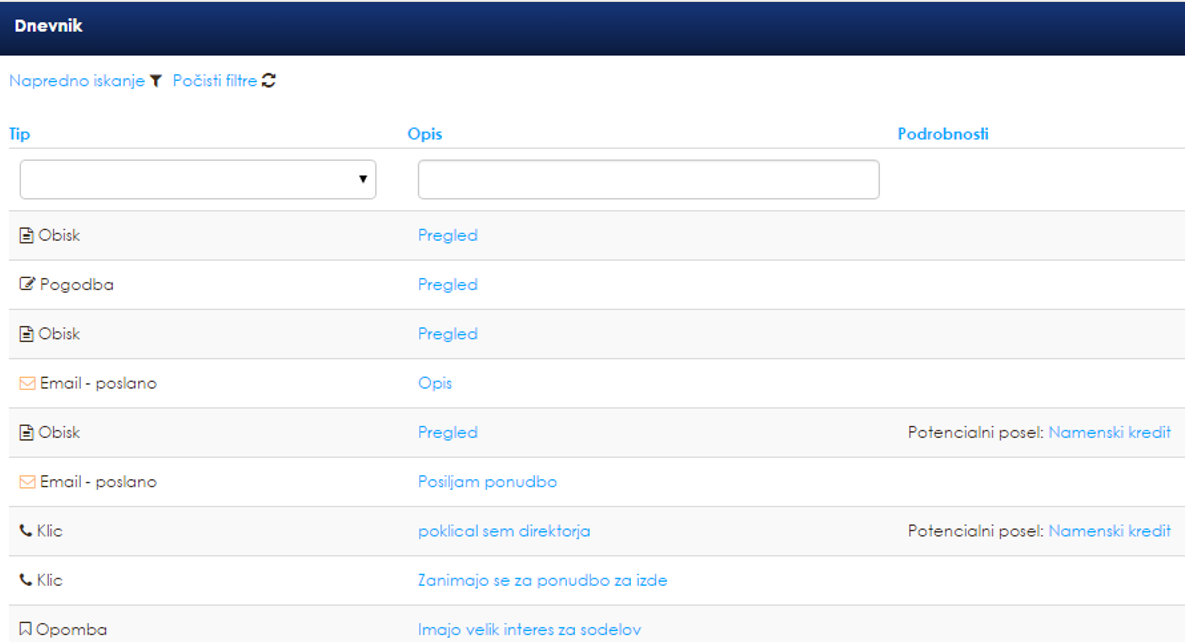Click the phone icon in the Zanimajo se row
The width and height of the screenshot is (1185, 642).
coord(26,580)
